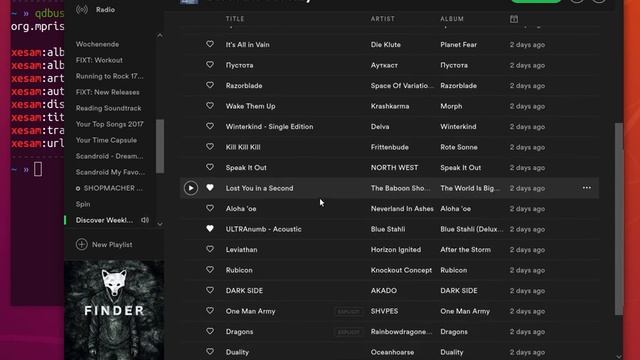Open Your Time Capsule playlist
Viewport: 640px width, 360px height.
tap(106, 140)
